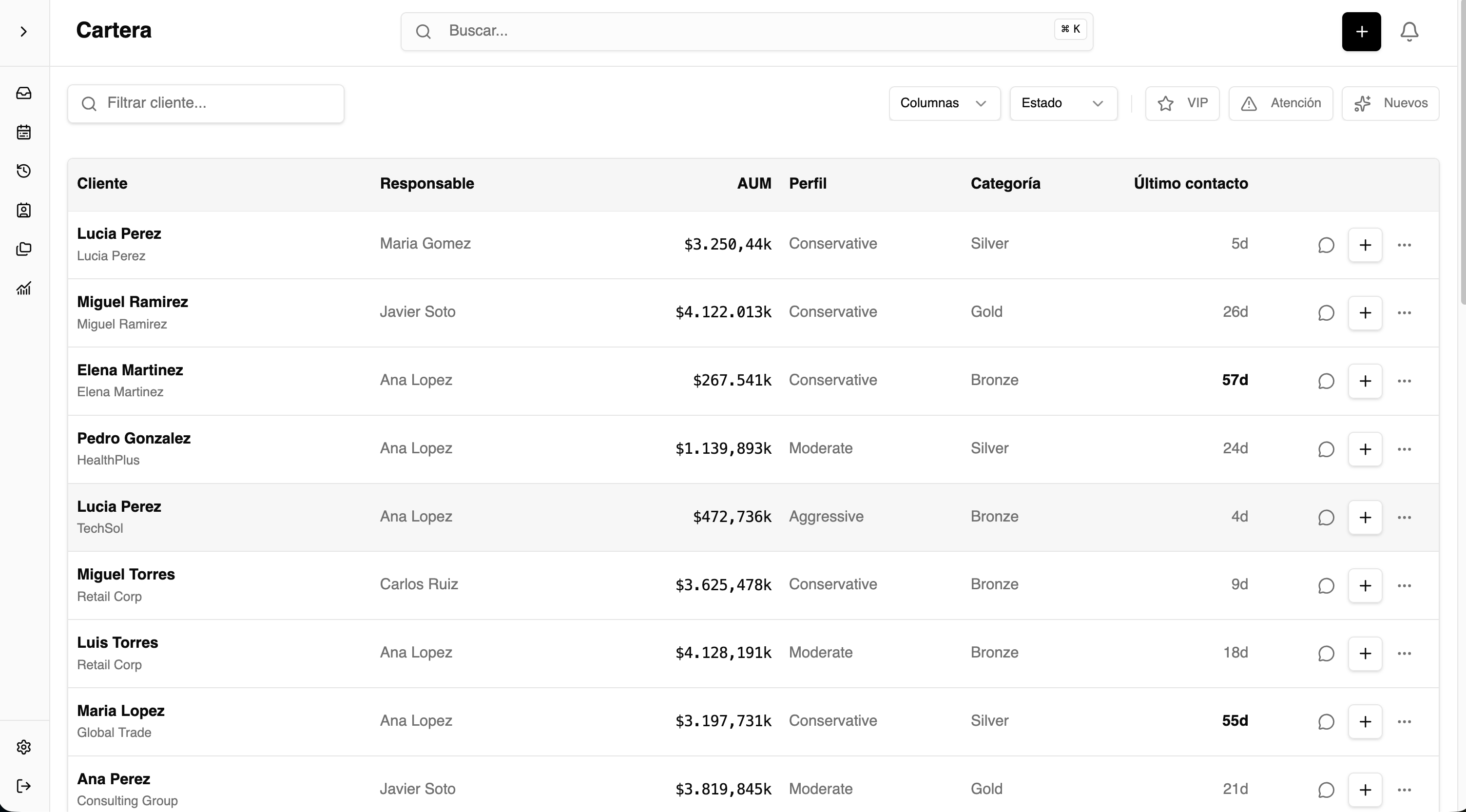Viewport: 1466px width, 812px height.
Task: Click the plus button in Elena Martinez row
Action: [1365, 381]
